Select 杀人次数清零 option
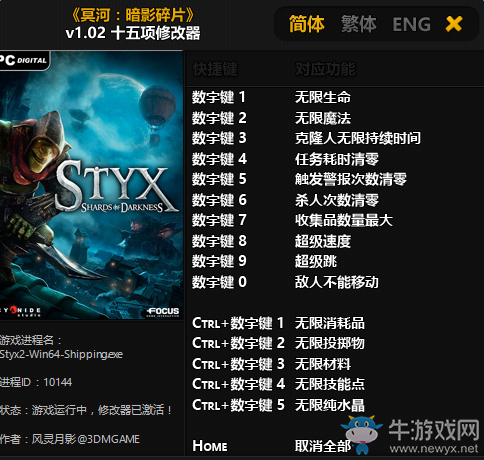The image size is (484, 460). coord(337,200)
